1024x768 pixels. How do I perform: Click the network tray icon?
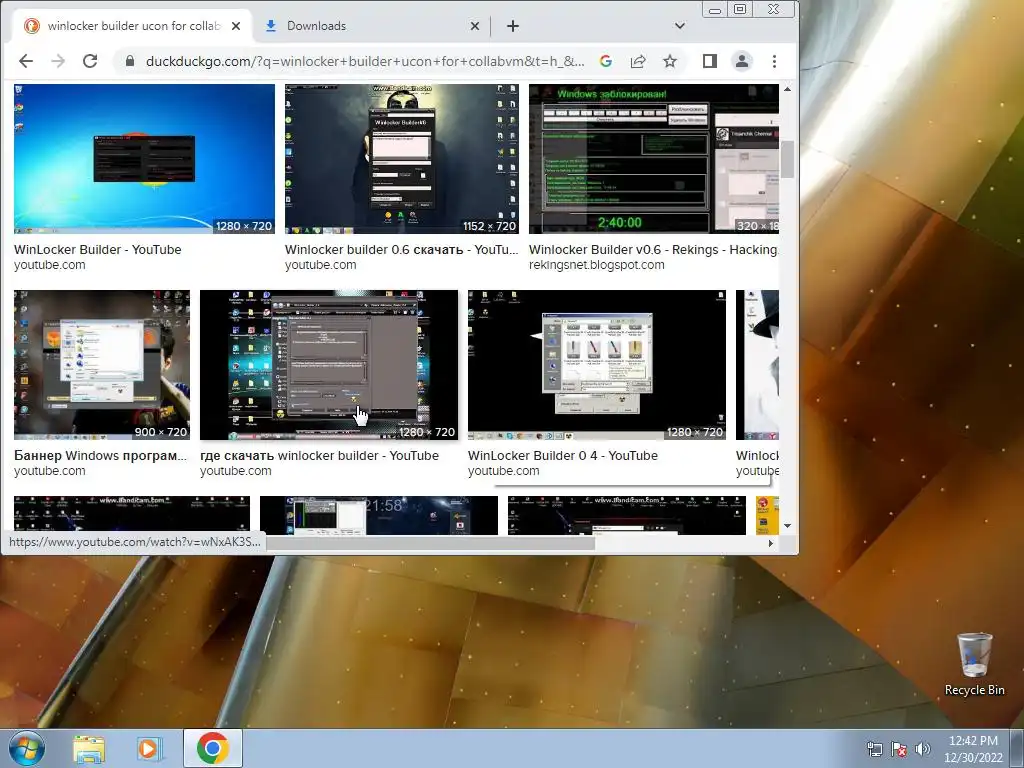pyautogui.click(x=874, y=750)
